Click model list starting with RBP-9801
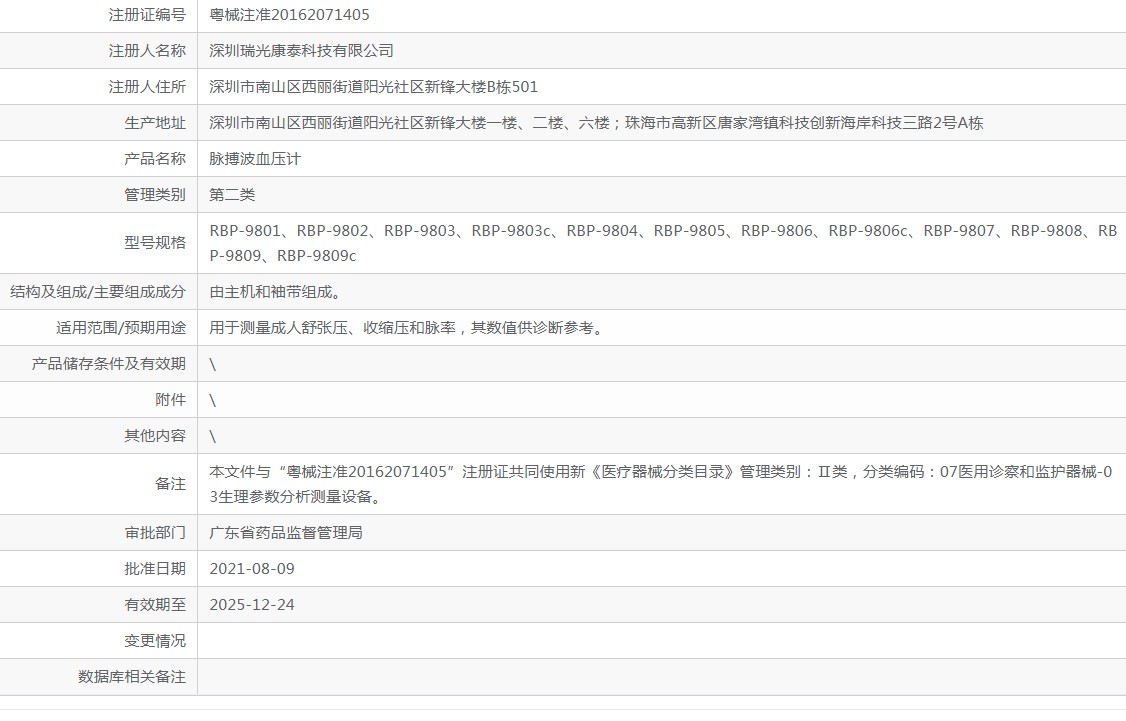This screenshot has width=1126, height=721. click(664, 243)
